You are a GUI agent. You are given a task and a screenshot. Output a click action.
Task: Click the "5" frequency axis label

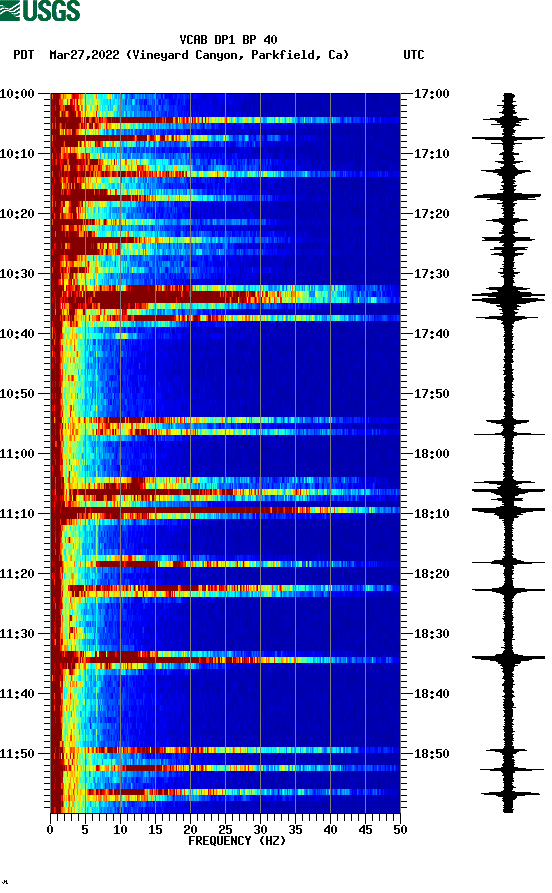tap(85, 830)
